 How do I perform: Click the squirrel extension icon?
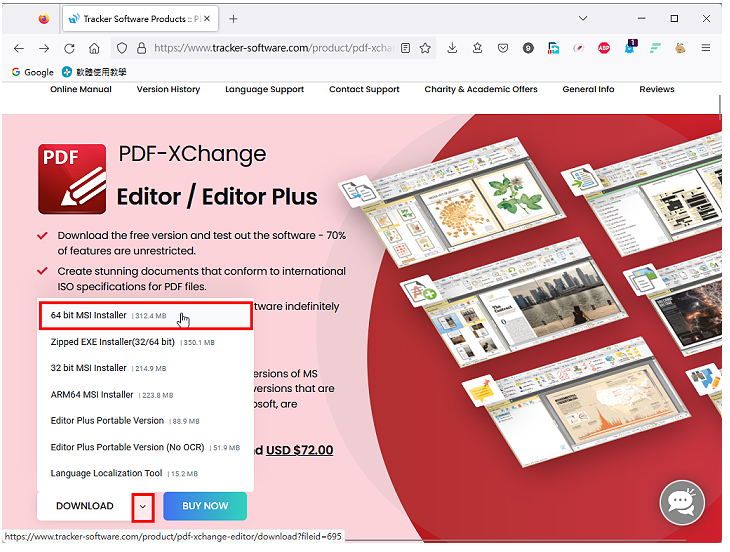pos(680,48)
